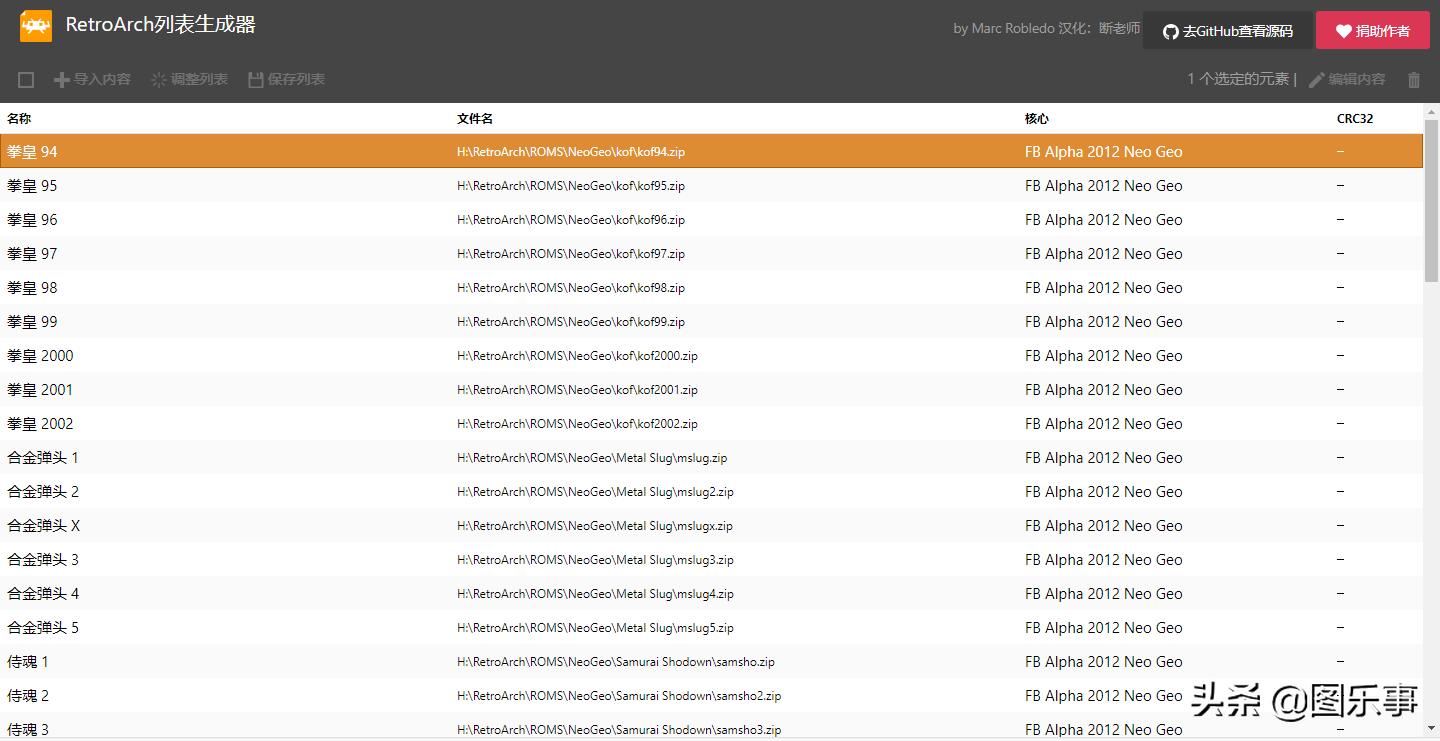This screenshot has width=1440, height=741.
Task: Click the 核心 column header
Action: [x=1037, y=119]
